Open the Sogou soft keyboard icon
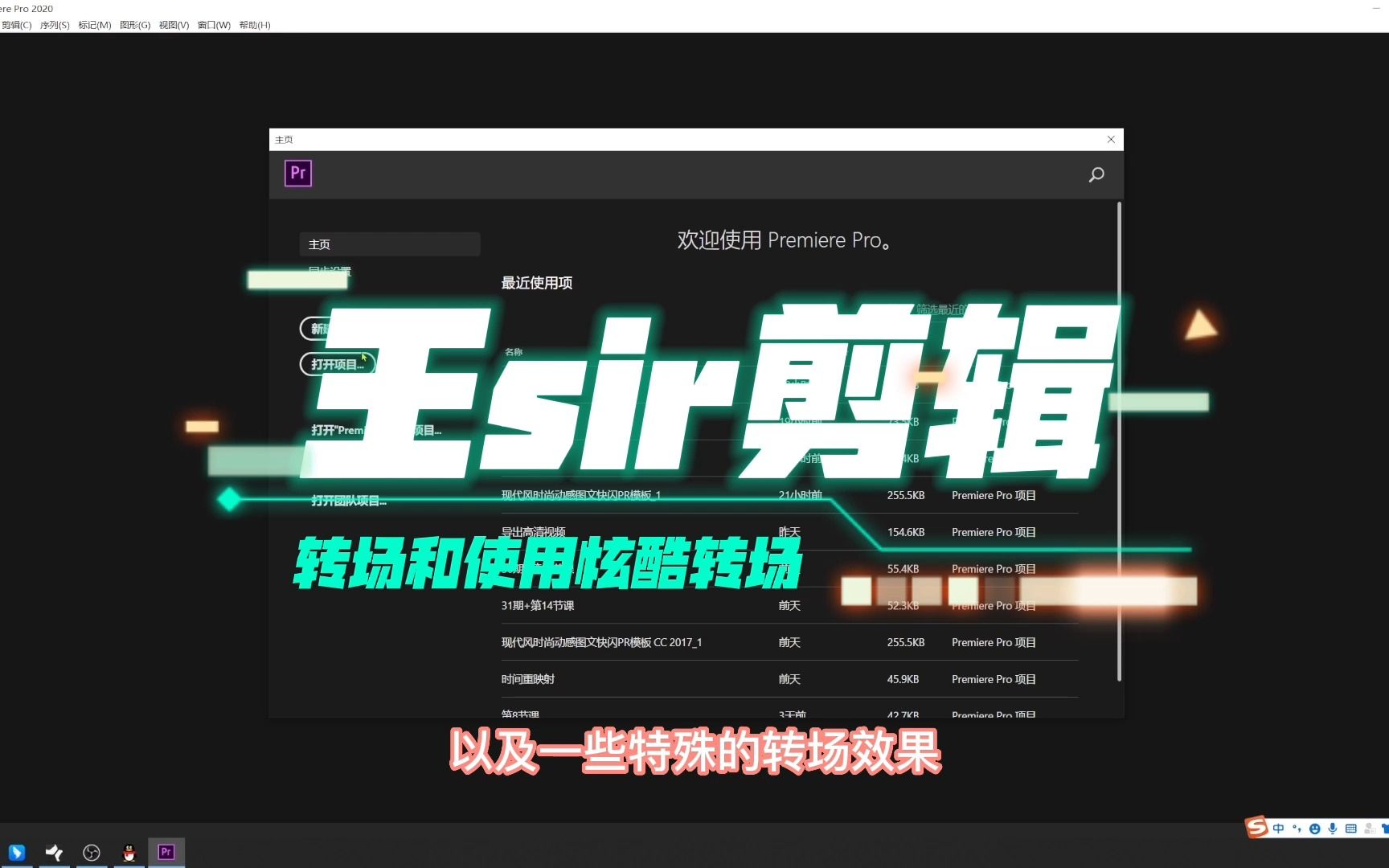1389x868 pixels. point(1351,829)
